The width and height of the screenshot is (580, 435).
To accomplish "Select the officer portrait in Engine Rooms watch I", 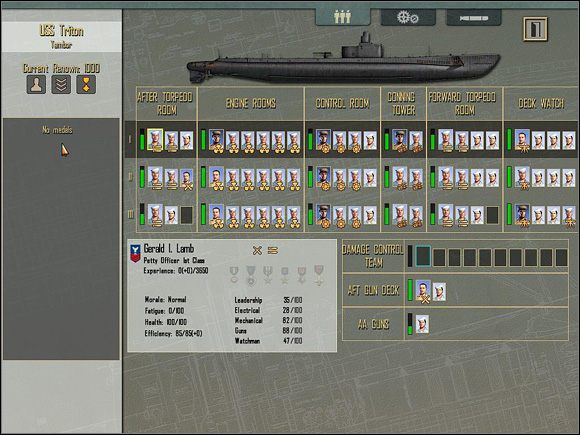I will click(x=216, y=140).
